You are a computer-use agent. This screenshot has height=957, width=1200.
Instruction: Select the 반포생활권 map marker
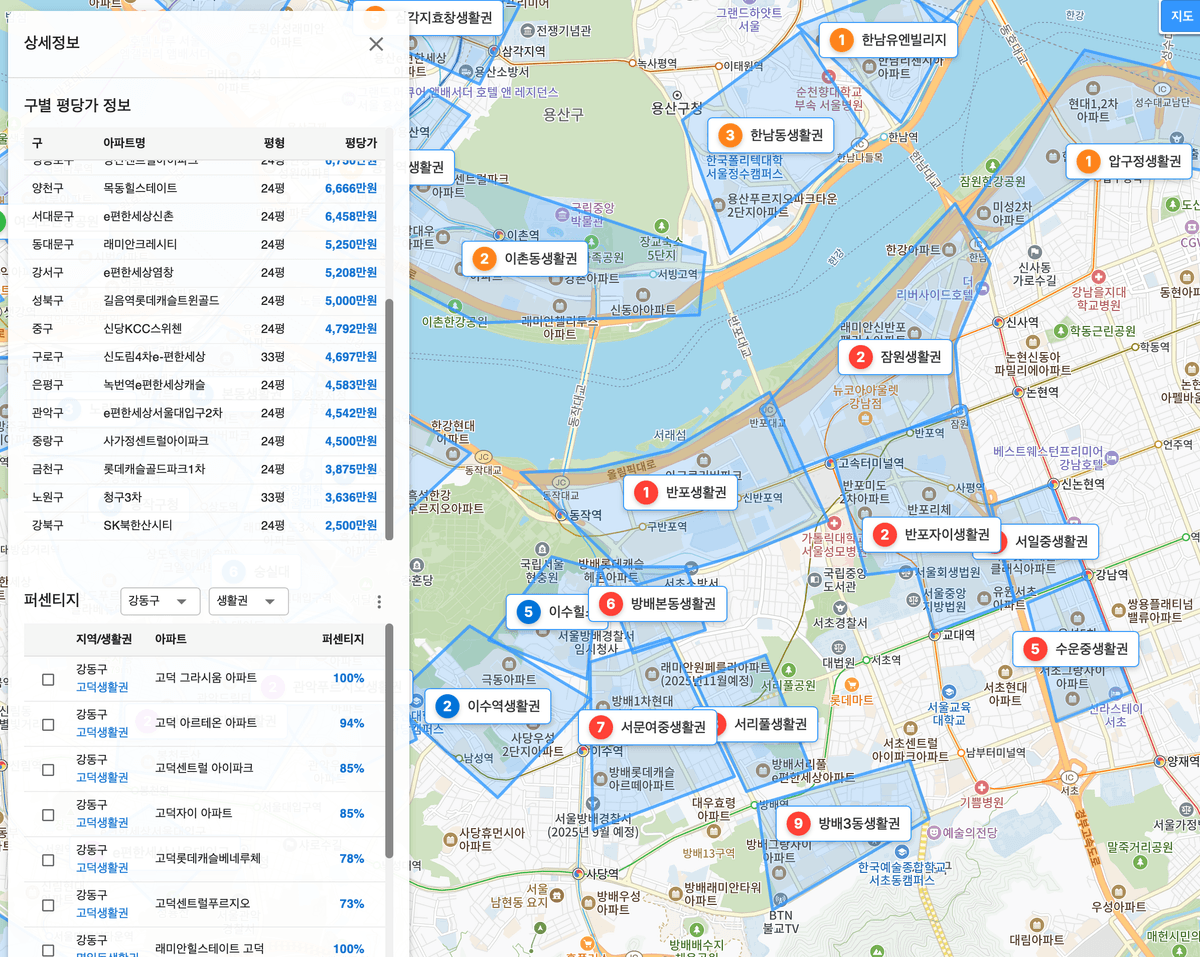682,492
